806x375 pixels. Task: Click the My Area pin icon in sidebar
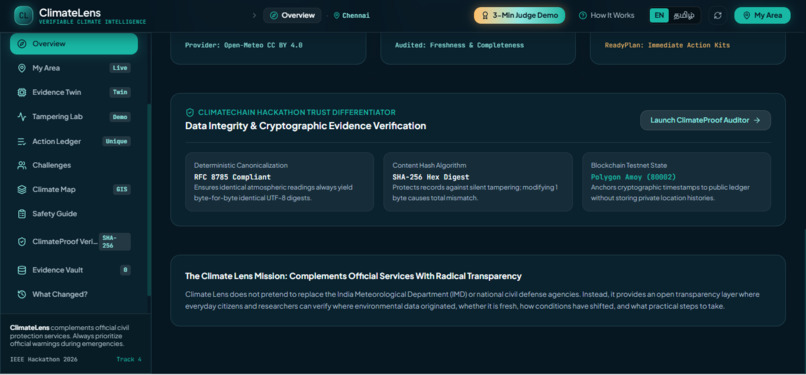pos(22,68)
